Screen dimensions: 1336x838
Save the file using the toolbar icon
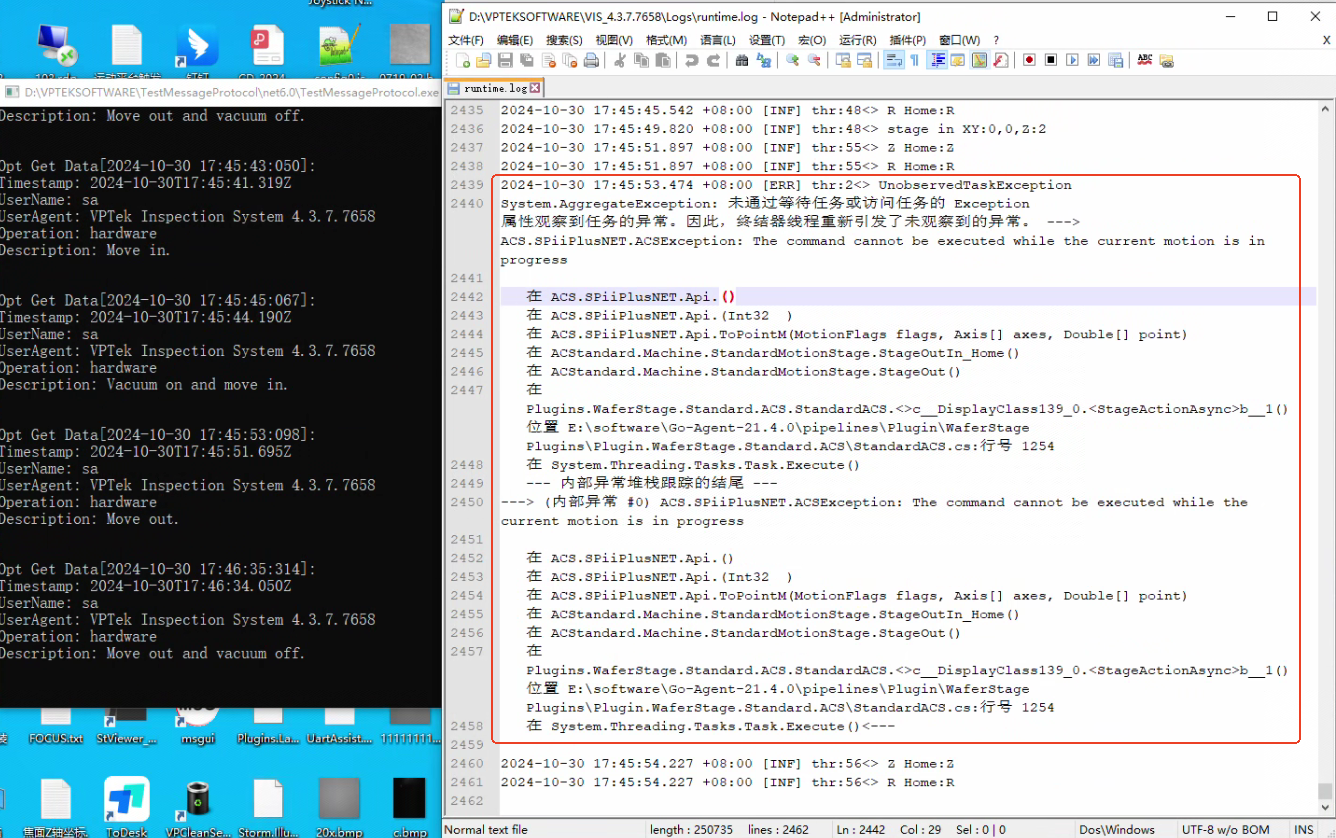pos(506,60)
